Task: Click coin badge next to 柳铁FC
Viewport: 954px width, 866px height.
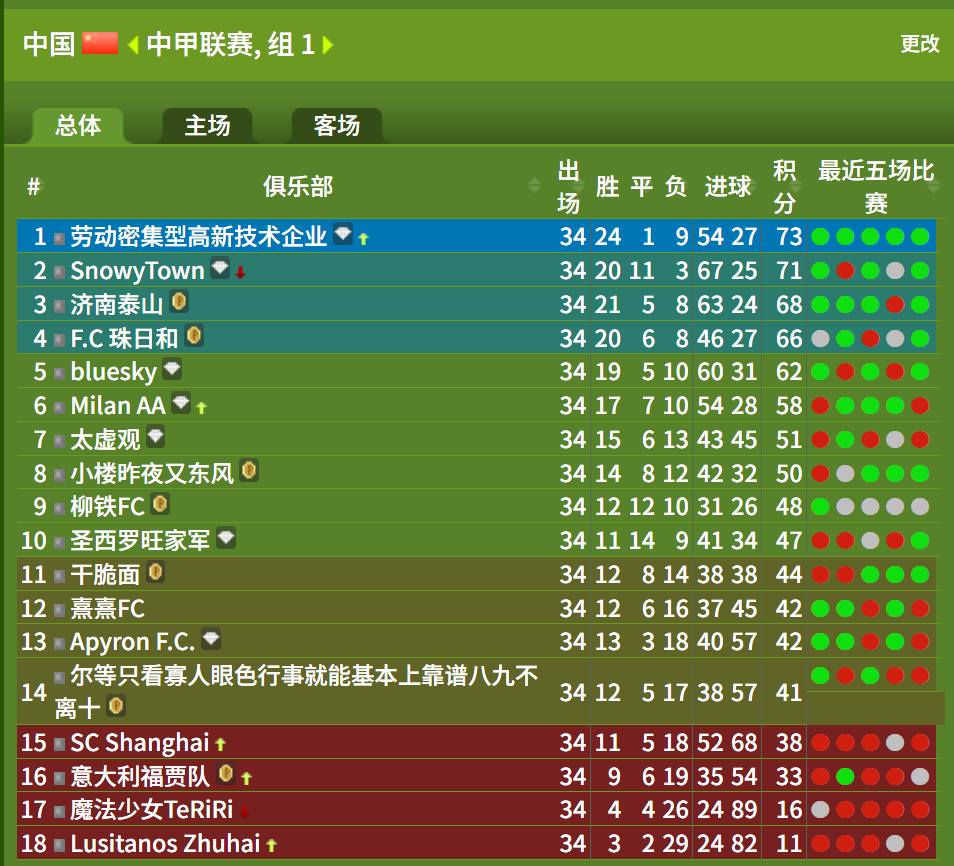Action: [160, 504]
